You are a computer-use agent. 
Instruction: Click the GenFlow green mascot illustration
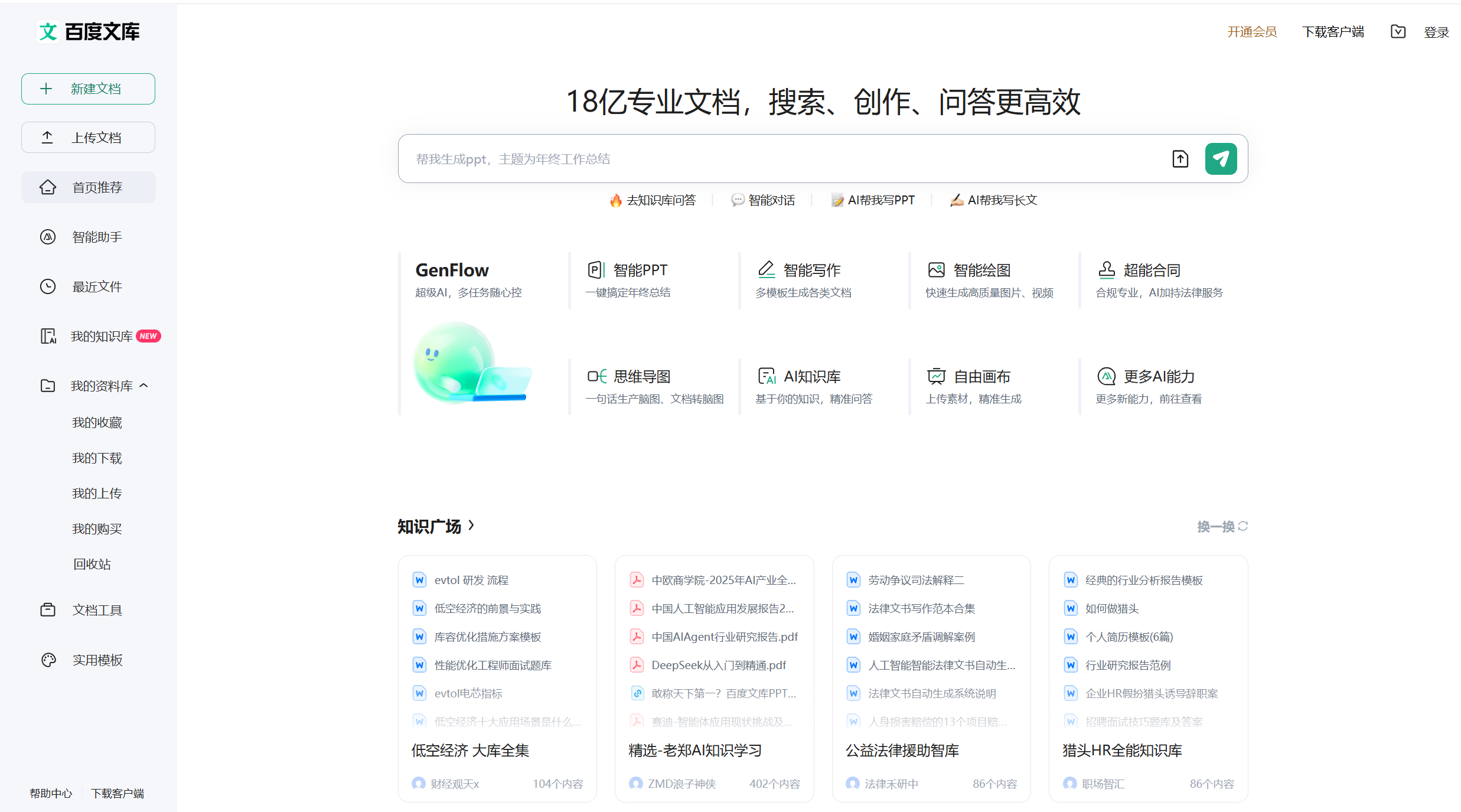[x=472, y=362]
